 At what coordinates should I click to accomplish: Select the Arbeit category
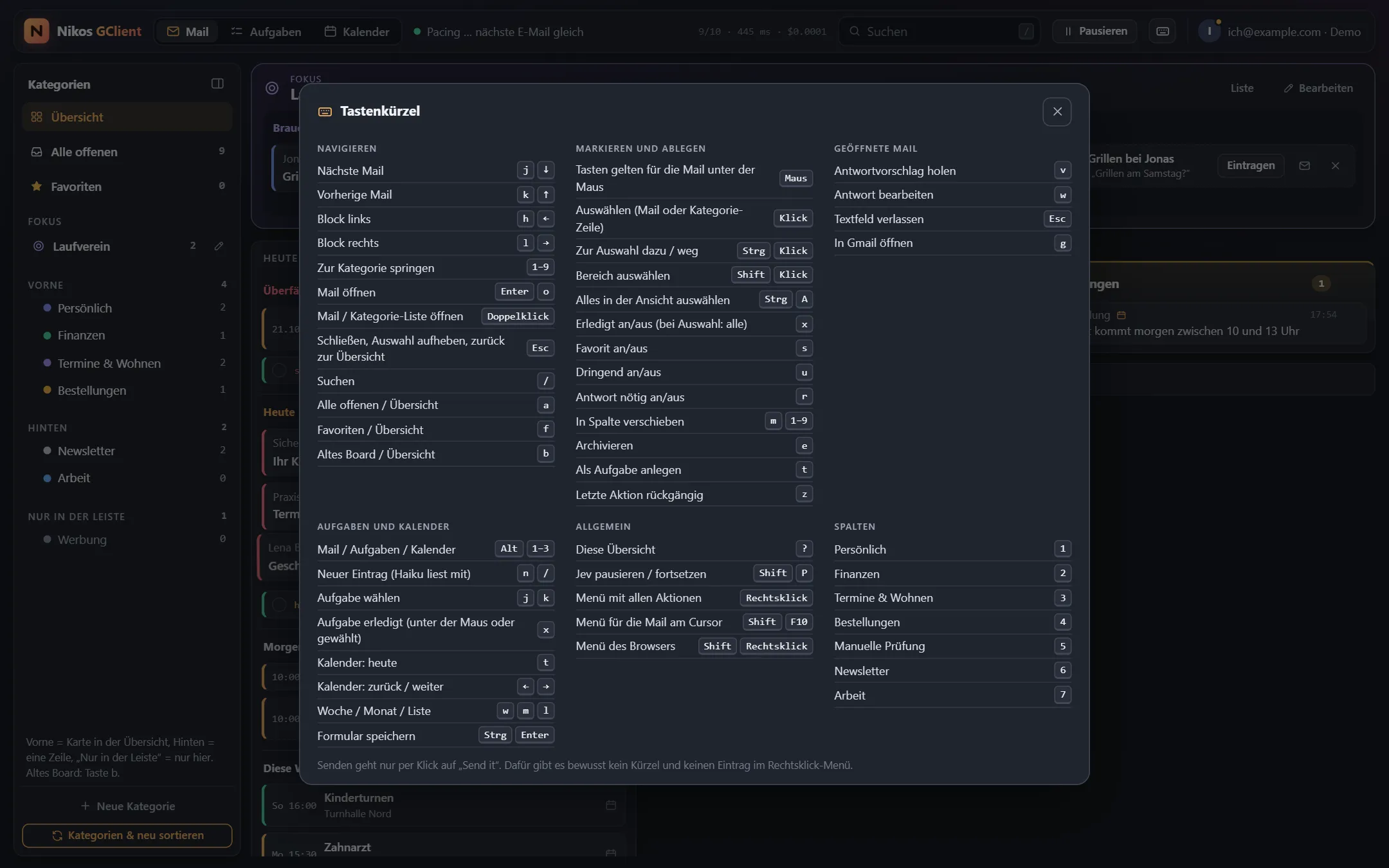(127, 478)
